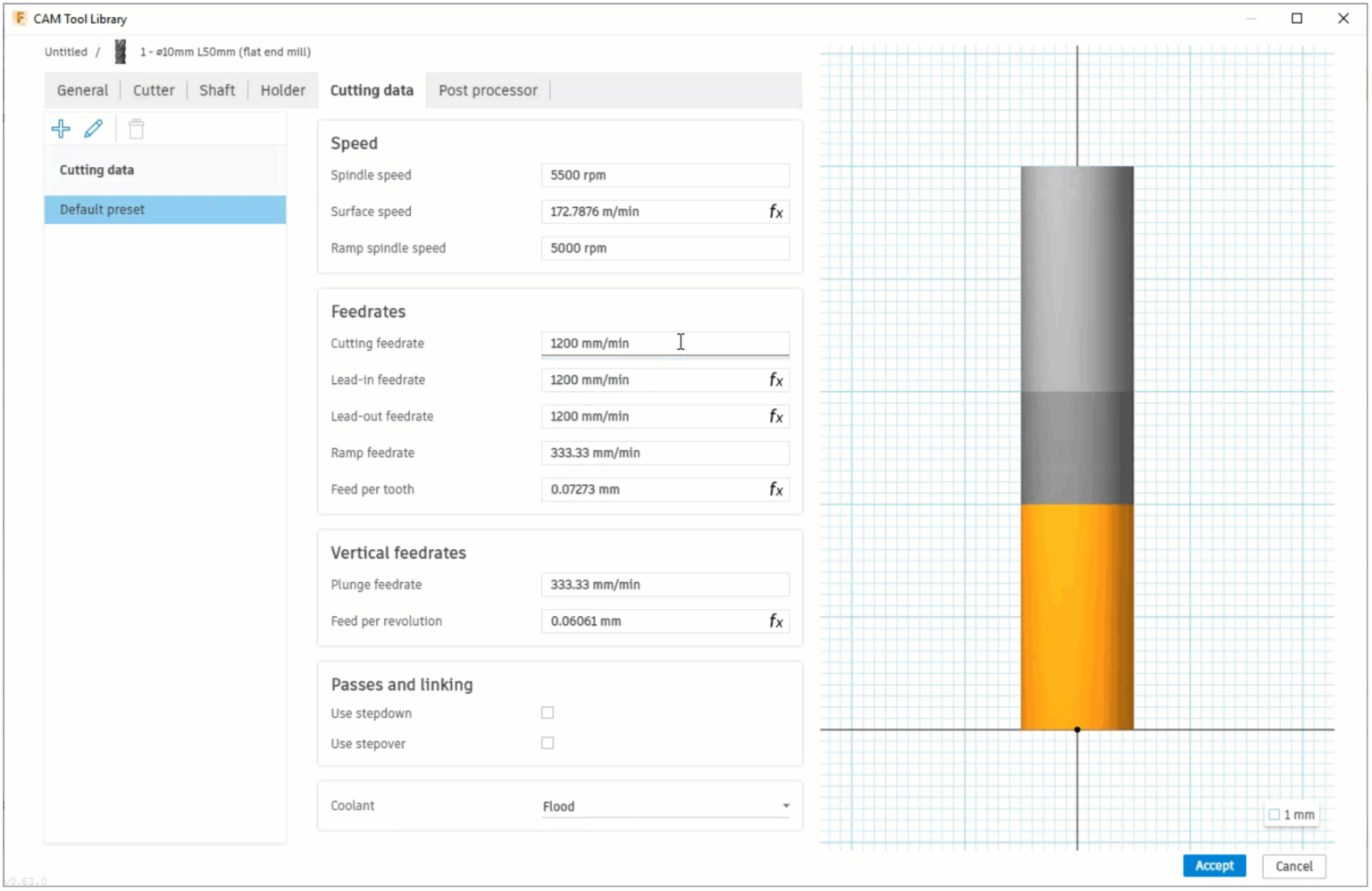The image size is (1372, 891).
Task: Click the Cancel button
Action: click(1293, 865)
